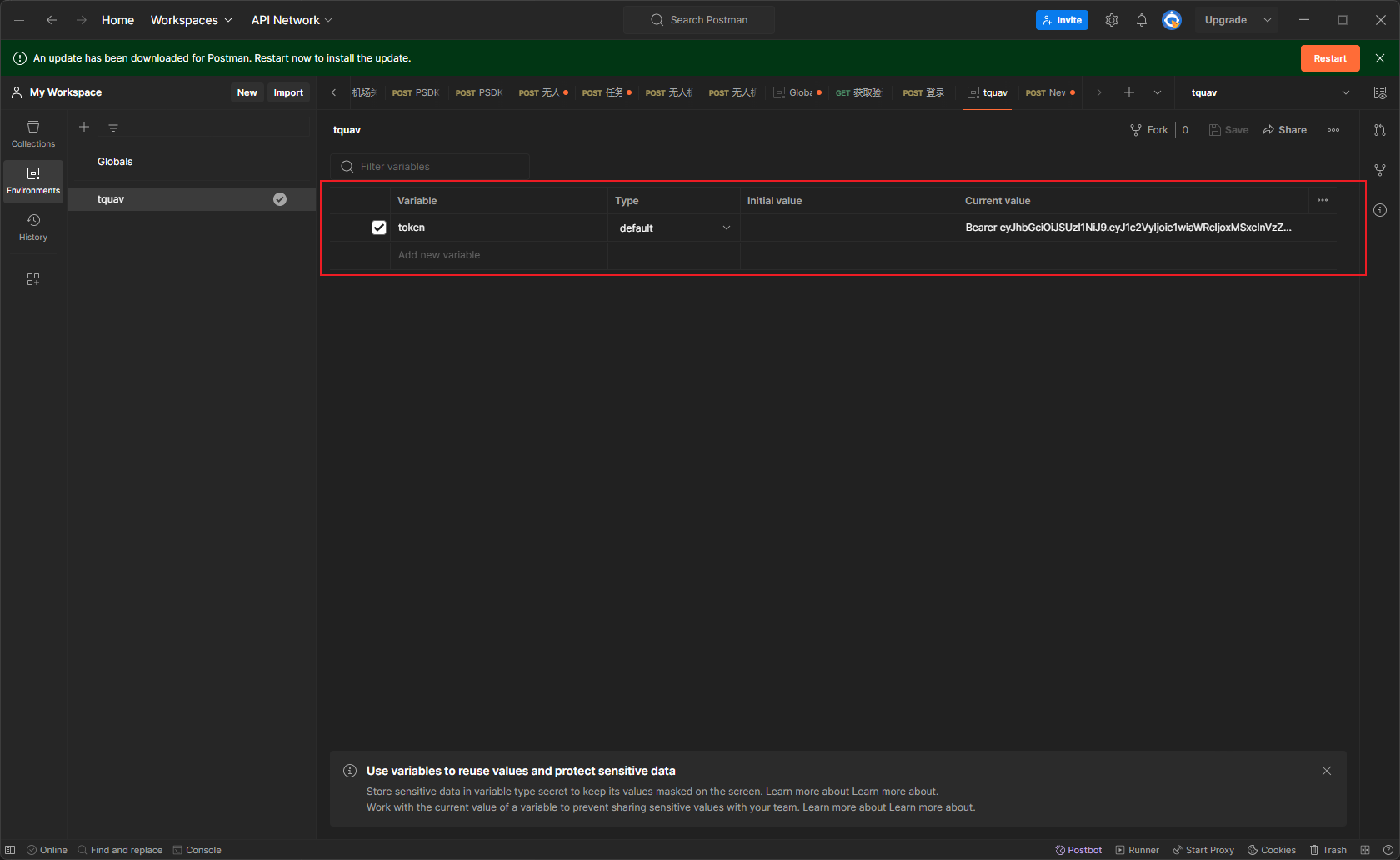Expand the API Network menu
Screen dimensions: 1400x860
click(x=292, y=20)
